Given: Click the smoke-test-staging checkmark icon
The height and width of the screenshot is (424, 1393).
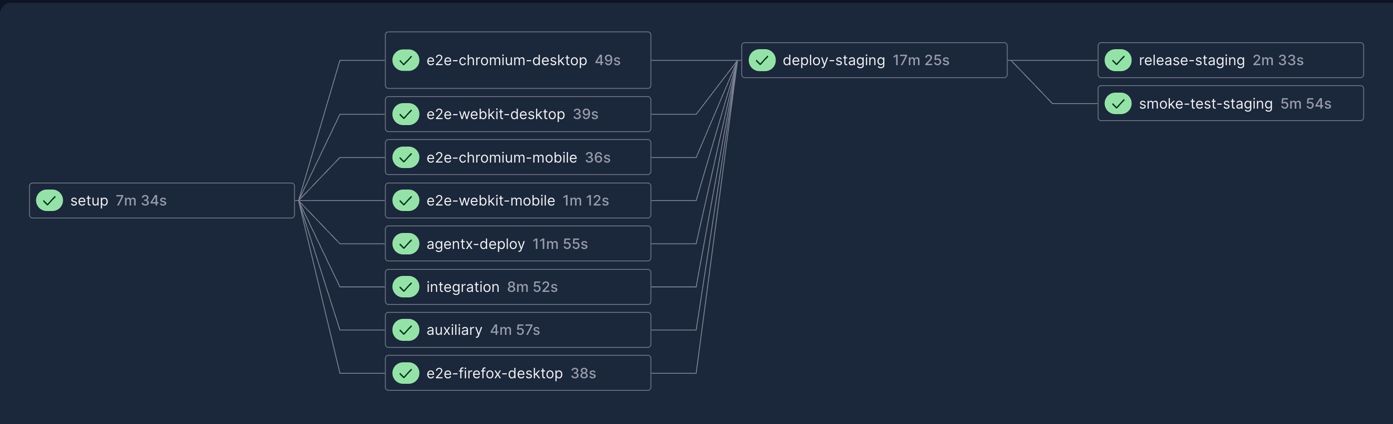Looking at the screenshot, I should pos(1118,104).
